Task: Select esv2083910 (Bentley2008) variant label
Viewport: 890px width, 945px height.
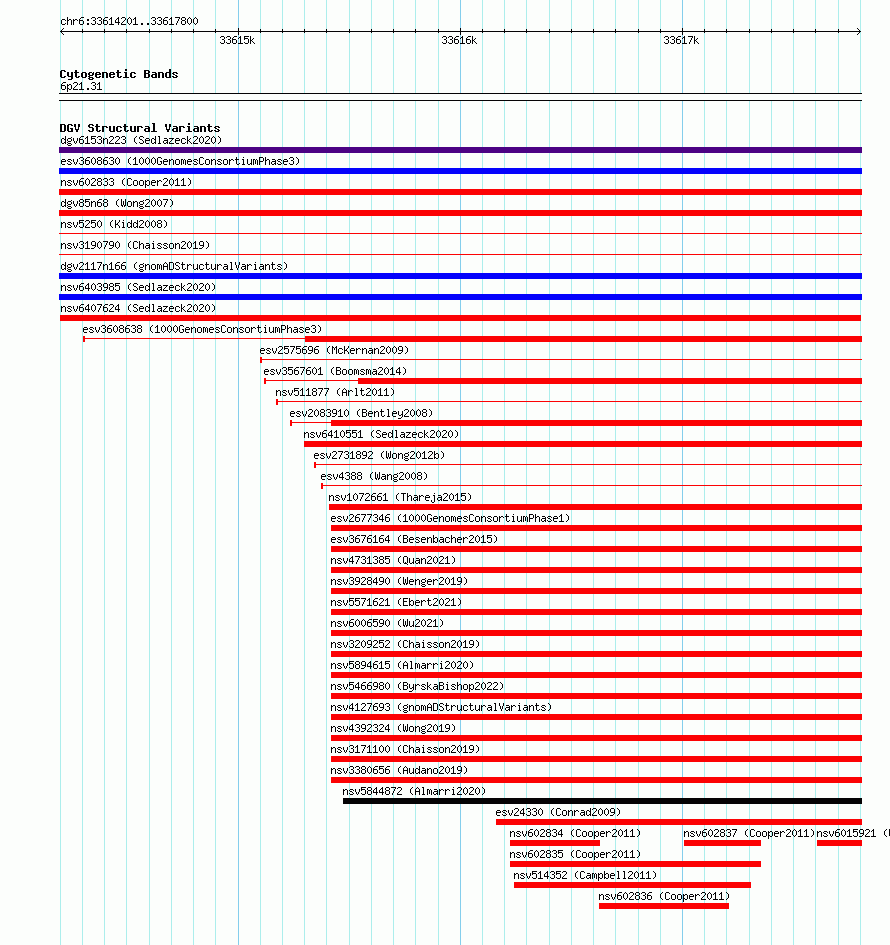Action: (361, 413)
